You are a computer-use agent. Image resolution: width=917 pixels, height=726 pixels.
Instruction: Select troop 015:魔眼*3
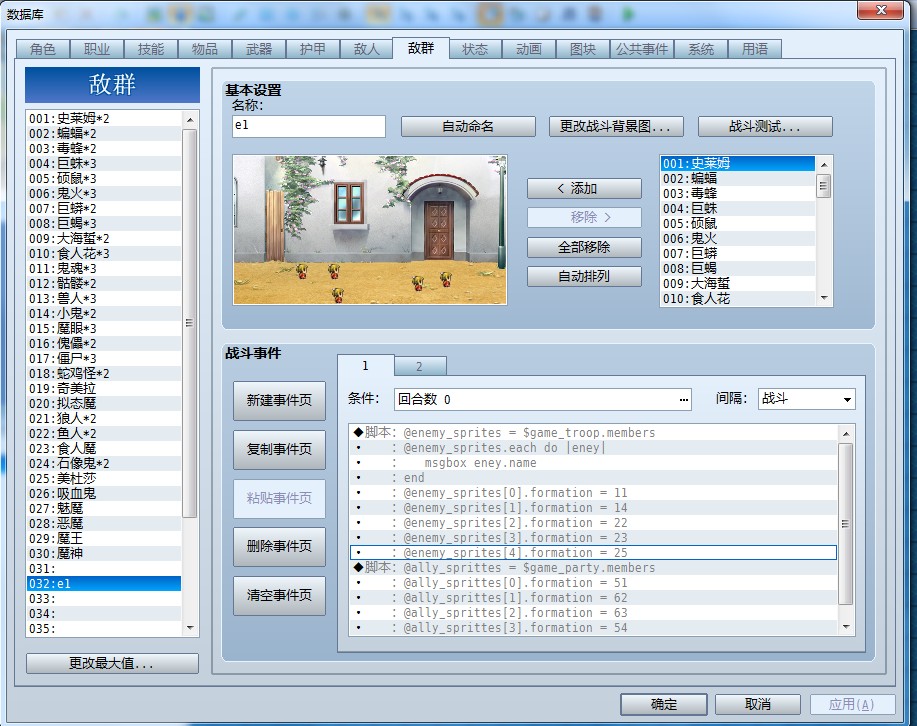[x=104, y=328]
